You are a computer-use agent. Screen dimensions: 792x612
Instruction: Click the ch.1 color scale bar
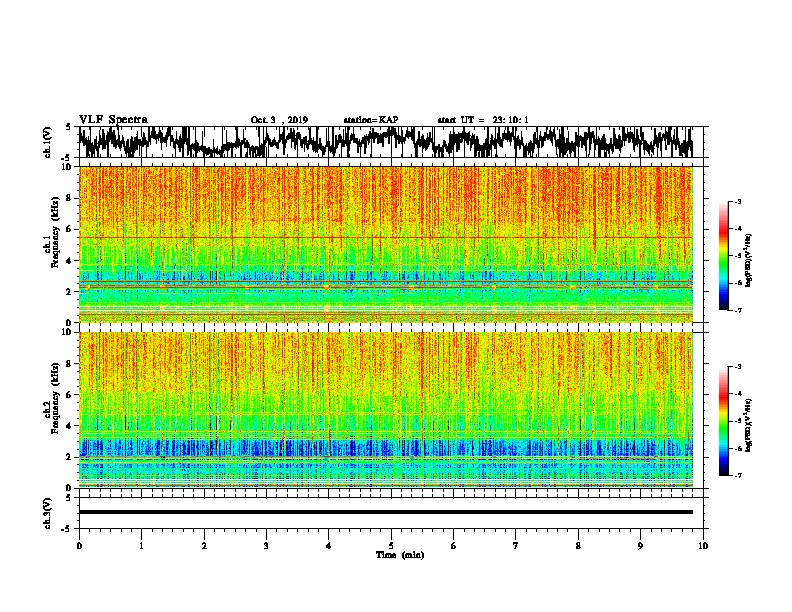(724, 256)
